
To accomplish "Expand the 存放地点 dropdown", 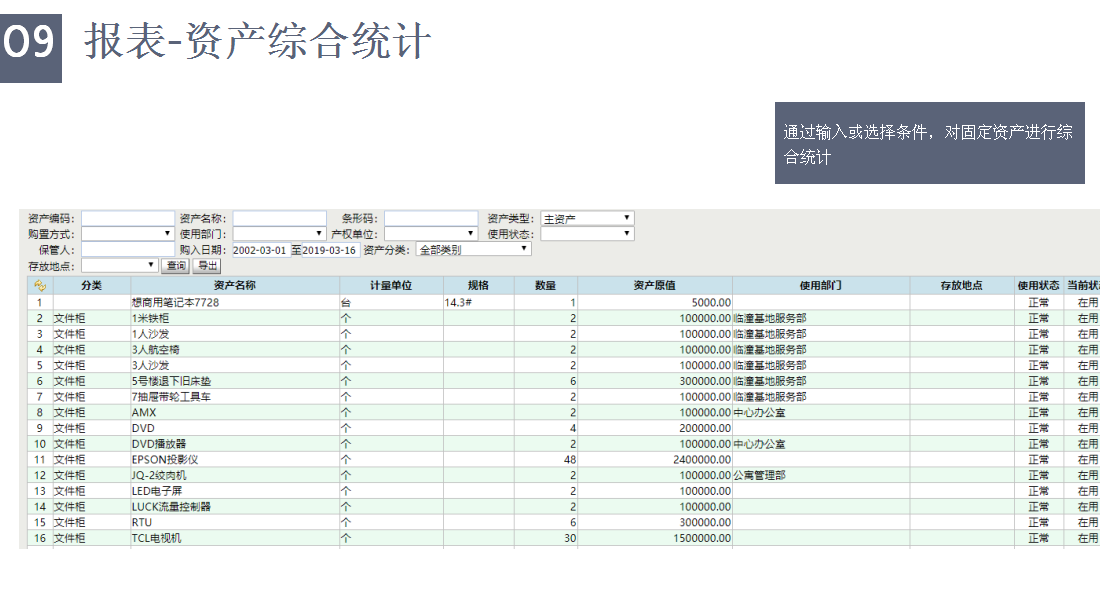I will [120, 266].
